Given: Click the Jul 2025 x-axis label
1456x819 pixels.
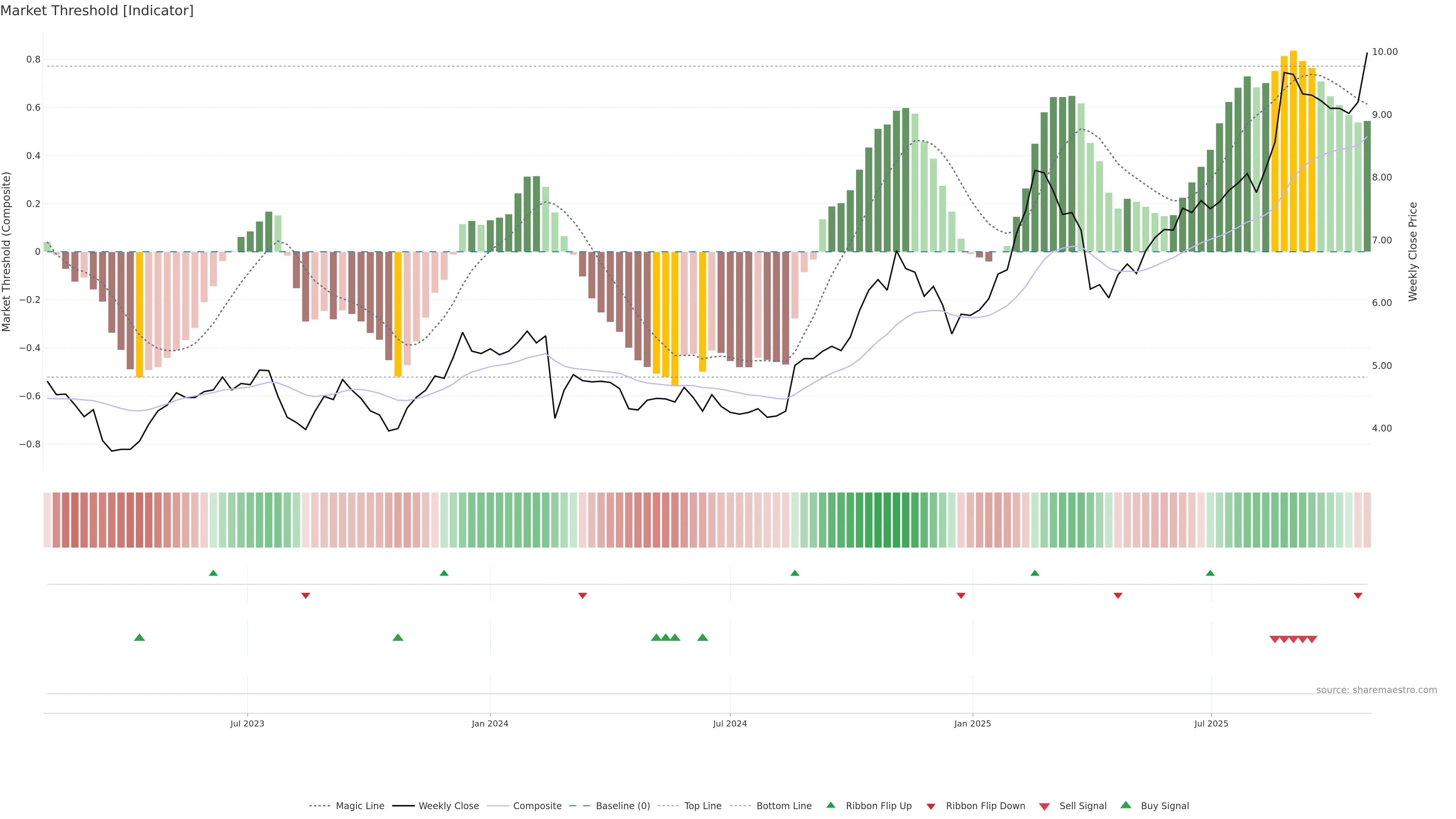Looking at the screenshot, I should click(x=1211, y=723).
